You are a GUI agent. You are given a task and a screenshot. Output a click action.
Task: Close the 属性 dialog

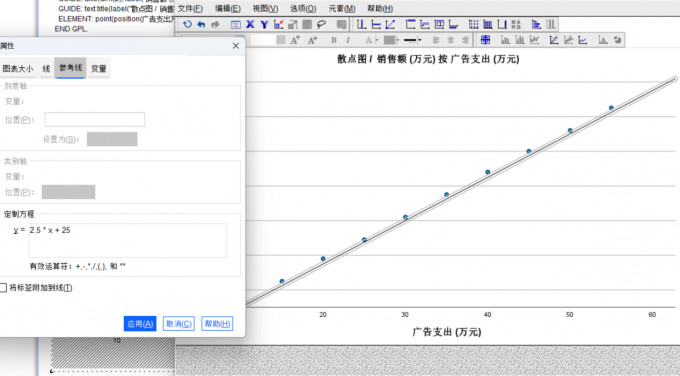[x=235, y=46]
